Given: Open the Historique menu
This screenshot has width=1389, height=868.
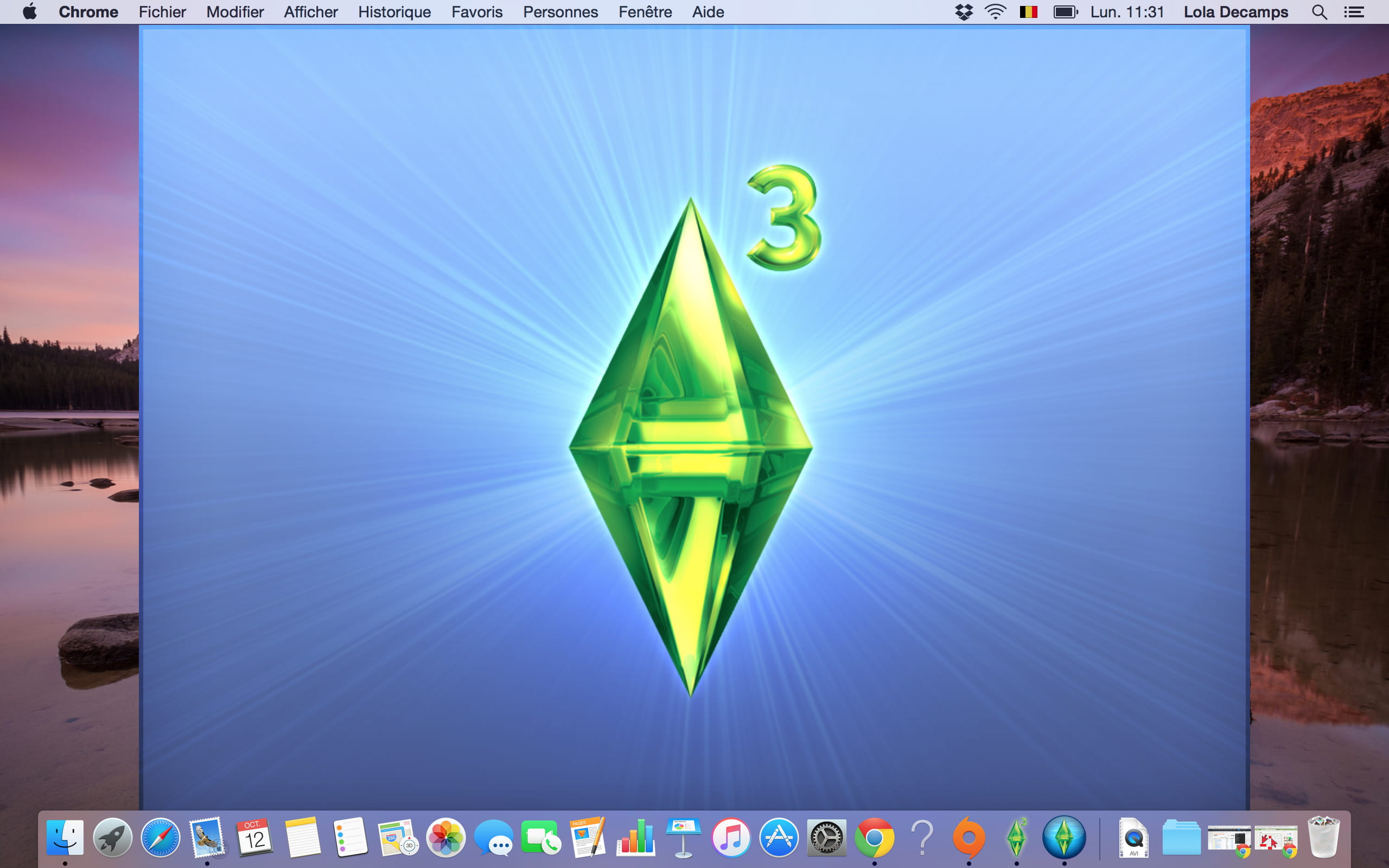Looking at the screenshot, I should 394,11.
